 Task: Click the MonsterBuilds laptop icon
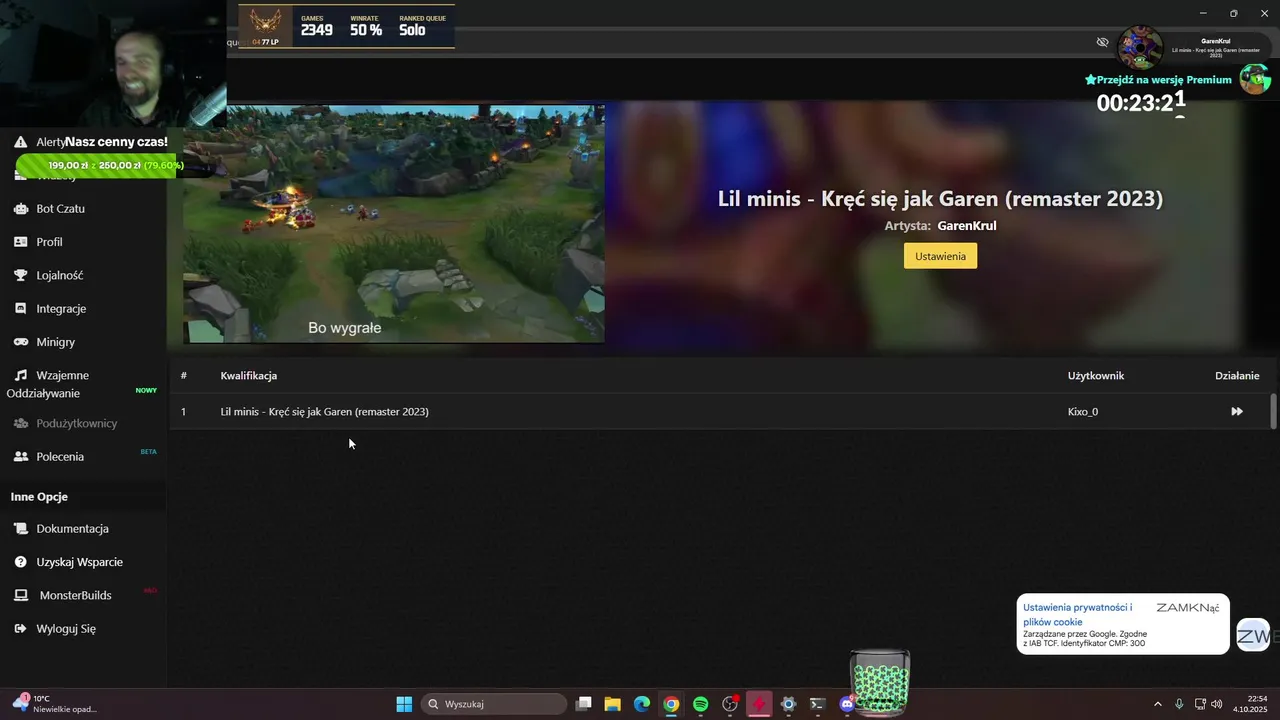20,595
